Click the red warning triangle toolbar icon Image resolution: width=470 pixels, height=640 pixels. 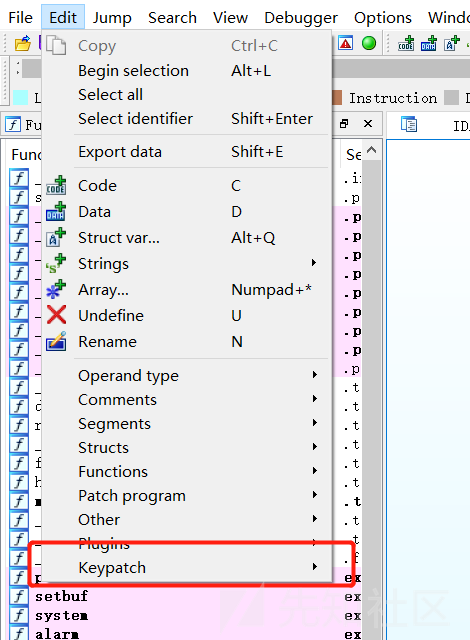tap(345, 43)
